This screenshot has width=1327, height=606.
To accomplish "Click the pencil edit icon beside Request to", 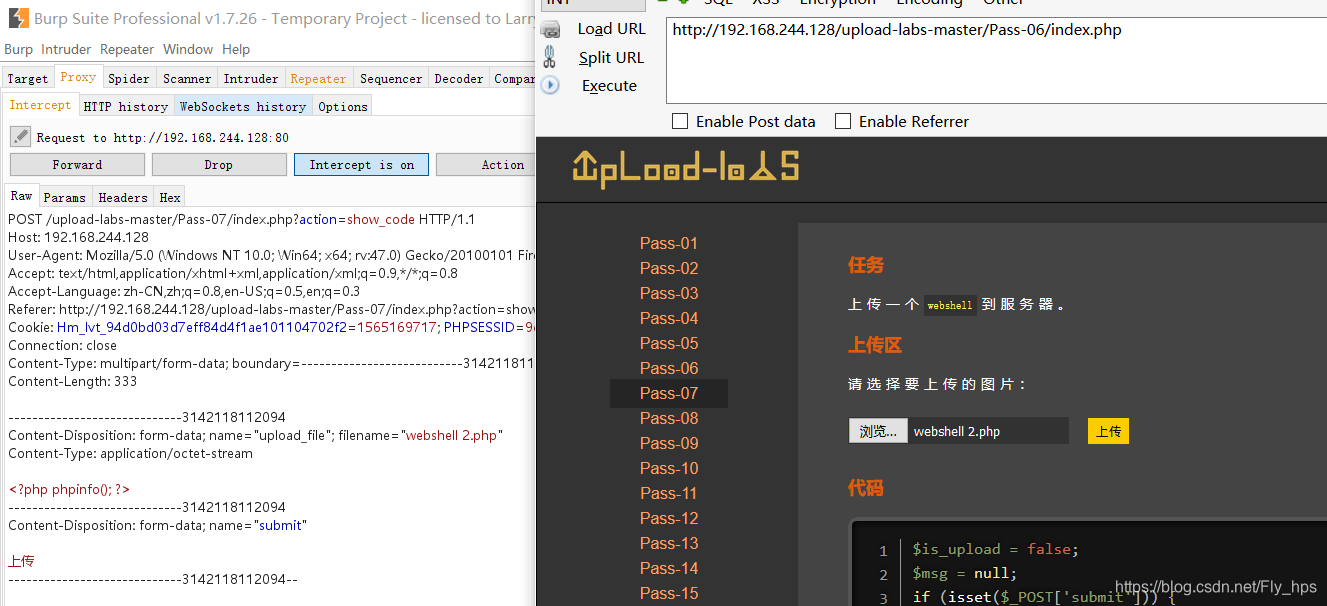I will pyautogui.click(x=20, y=136).
